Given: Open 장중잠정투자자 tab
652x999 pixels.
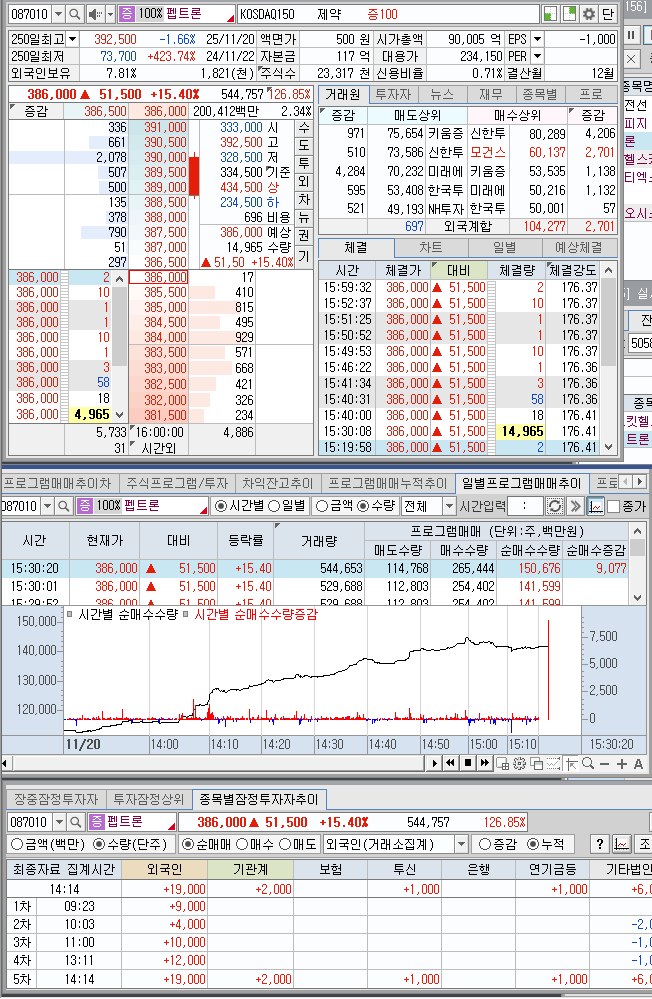Looking at the screenshot, I should tap(56, 799).
